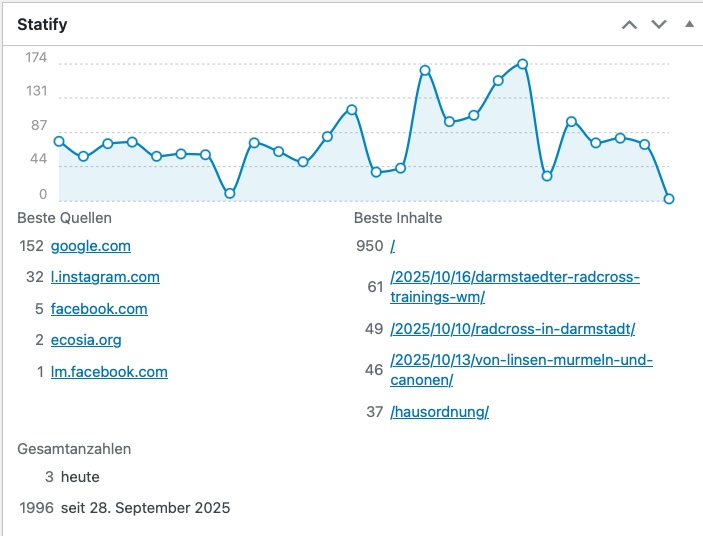
Task: Open the von-linsen-murmeln-und-canonen post link
Action: [x=521, y=370]
